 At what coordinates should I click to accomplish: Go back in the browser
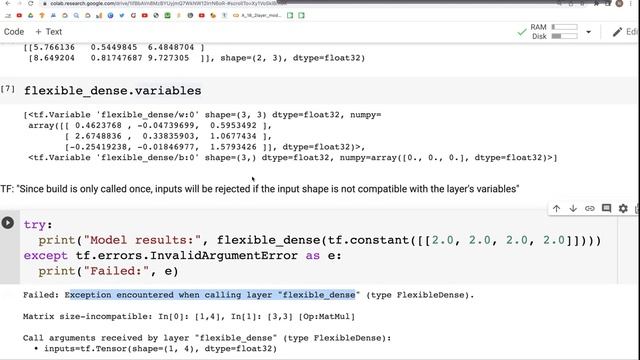pyautogui.click(x=8, y=3)
